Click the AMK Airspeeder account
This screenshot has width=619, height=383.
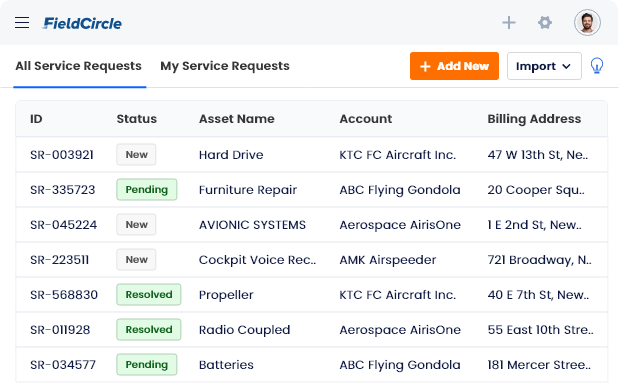[x=388, y=260]
